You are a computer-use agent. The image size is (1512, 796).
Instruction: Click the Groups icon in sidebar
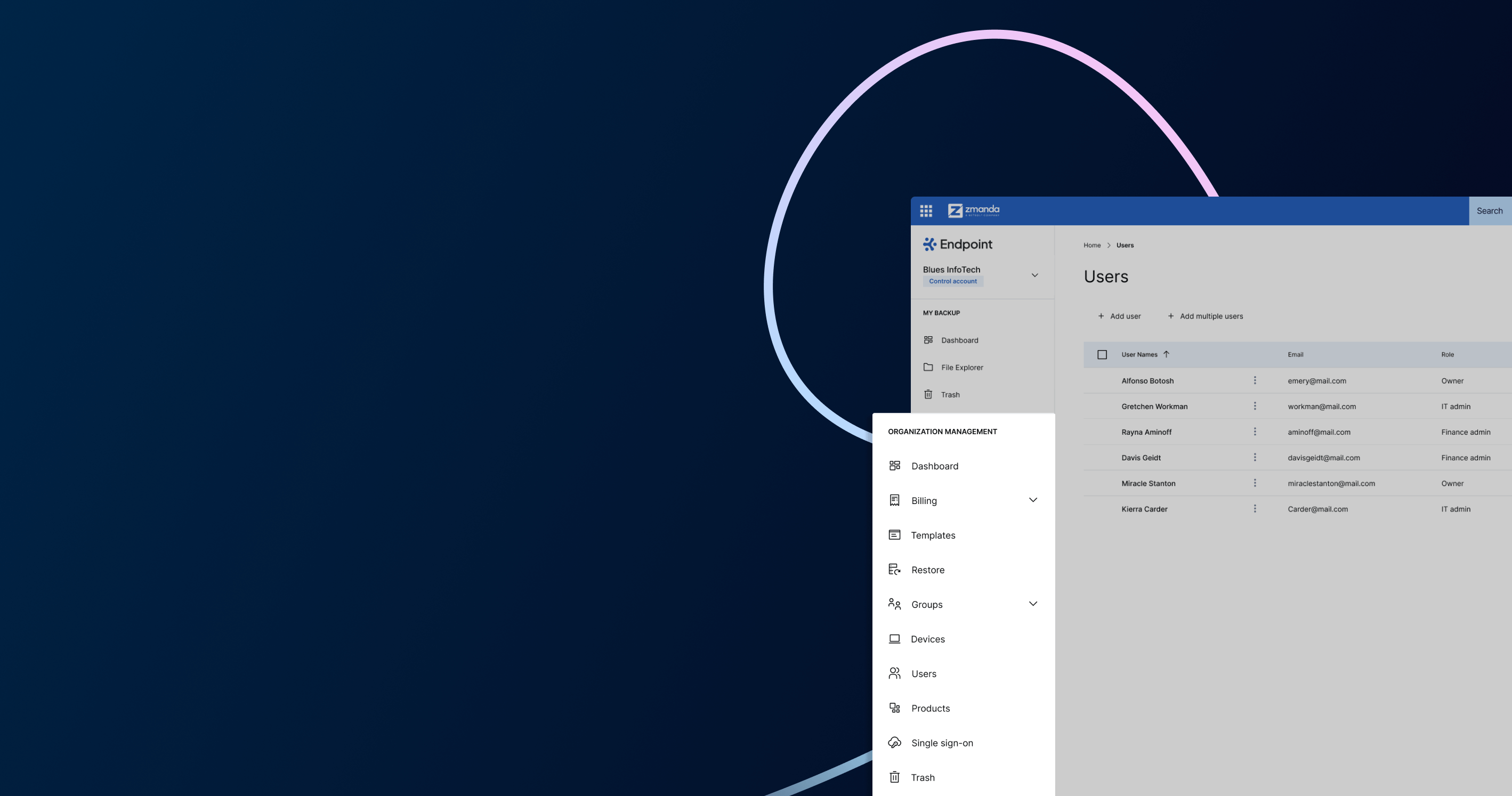[893, 604]
